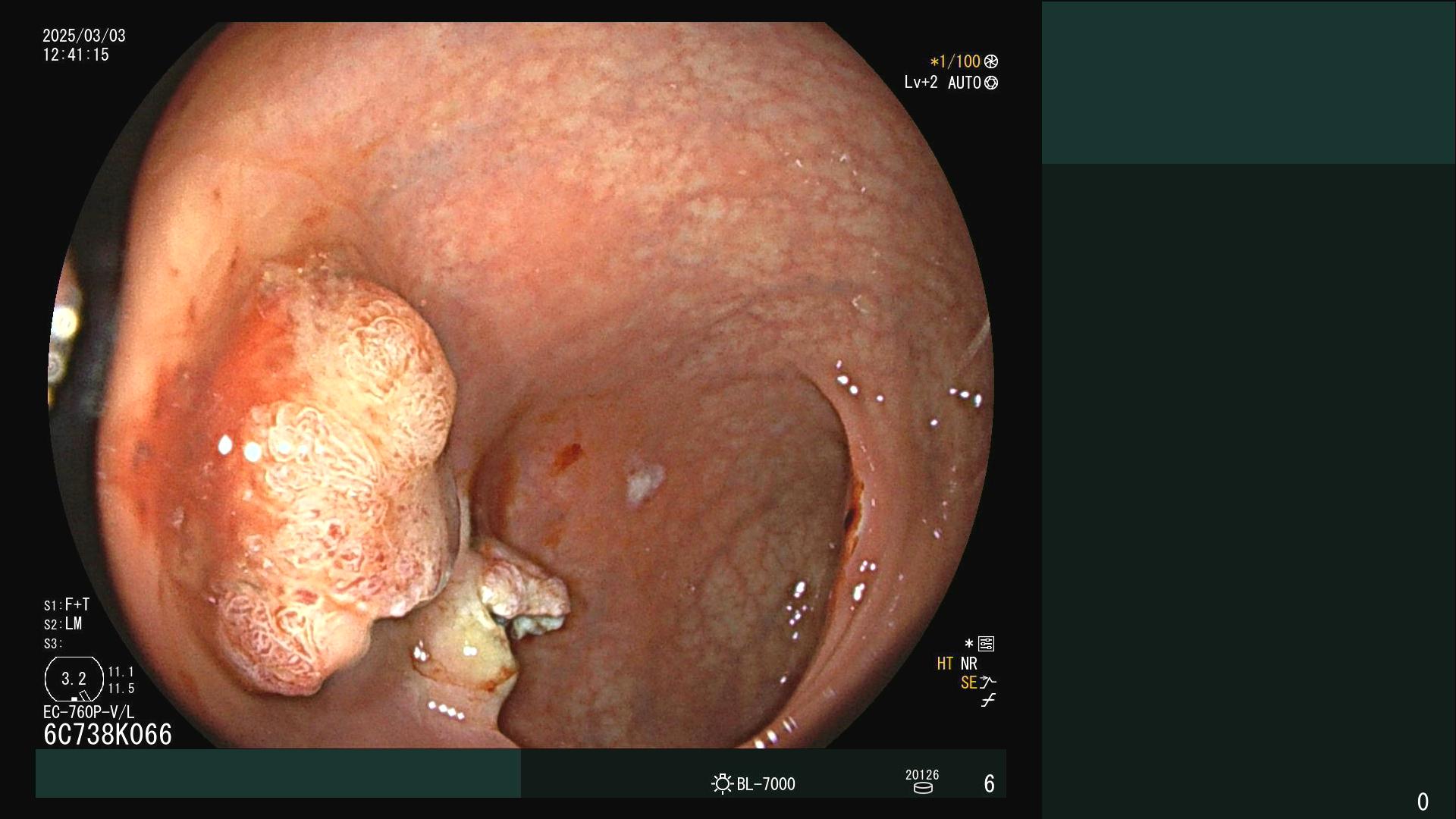Click the scope tip diagram showing 3.2
This screenshot has height=819, width=1456.
tap(74, 679)
